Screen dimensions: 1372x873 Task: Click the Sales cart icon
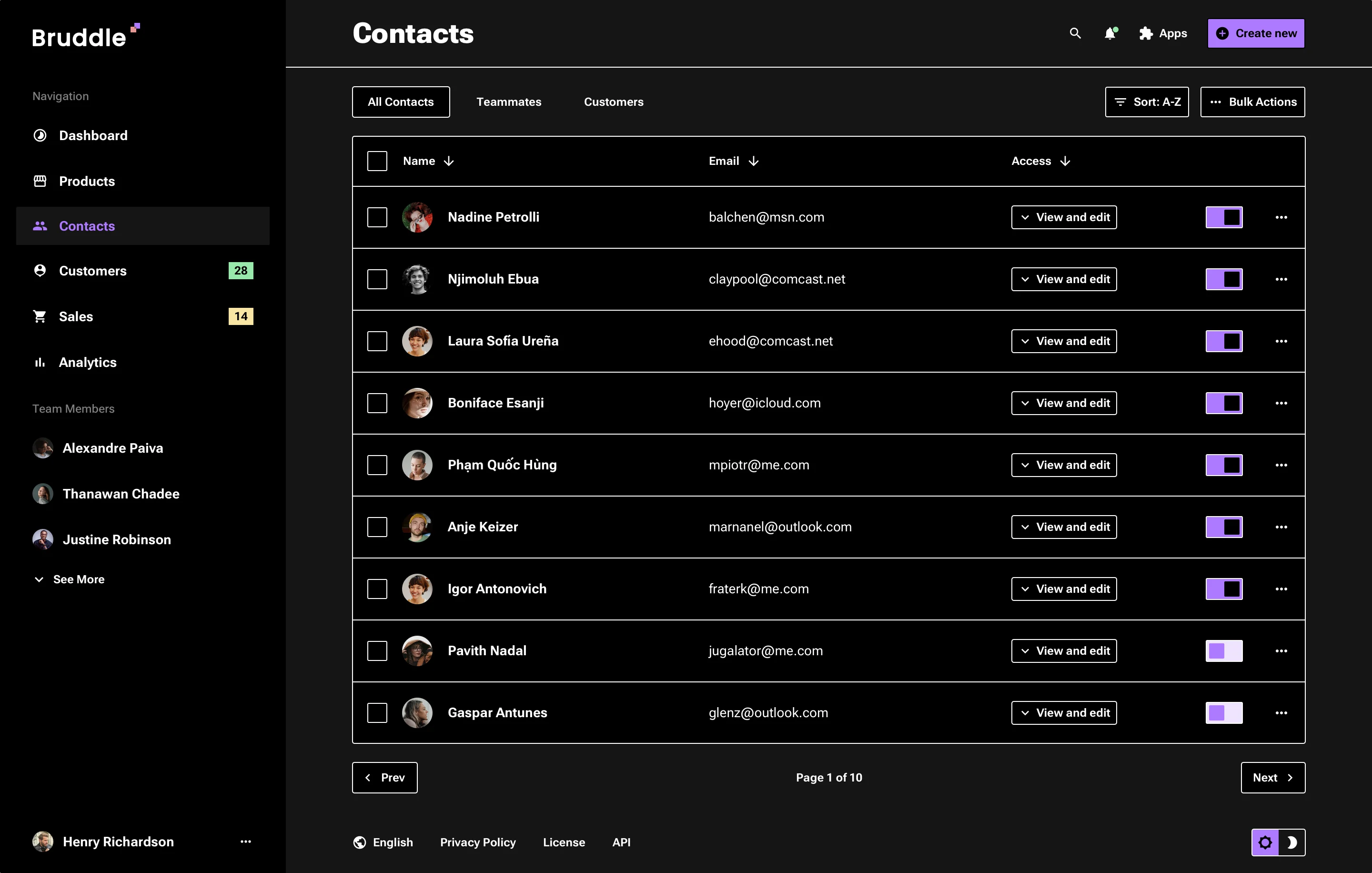coord(40,316)
